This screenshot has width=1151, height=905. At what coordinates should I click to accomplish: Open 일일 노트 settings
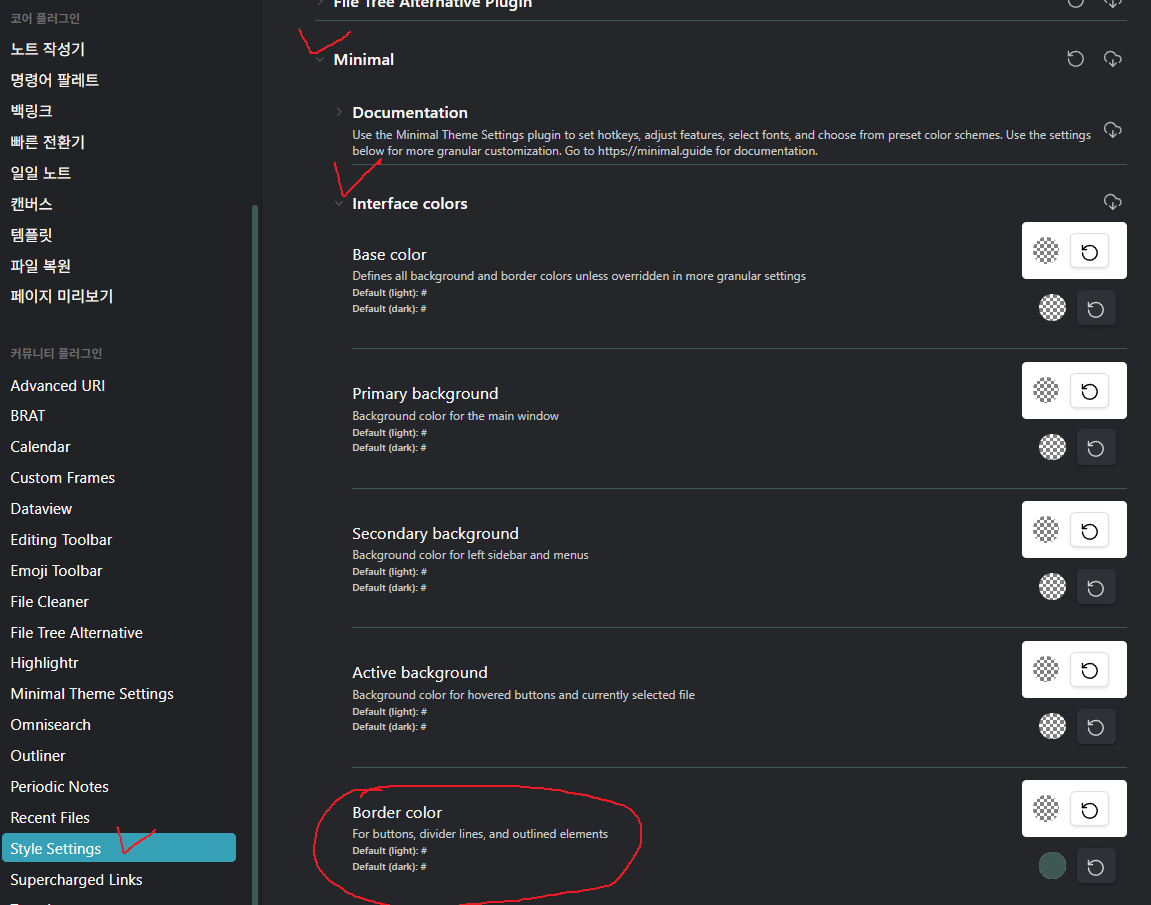coord(40,173)
